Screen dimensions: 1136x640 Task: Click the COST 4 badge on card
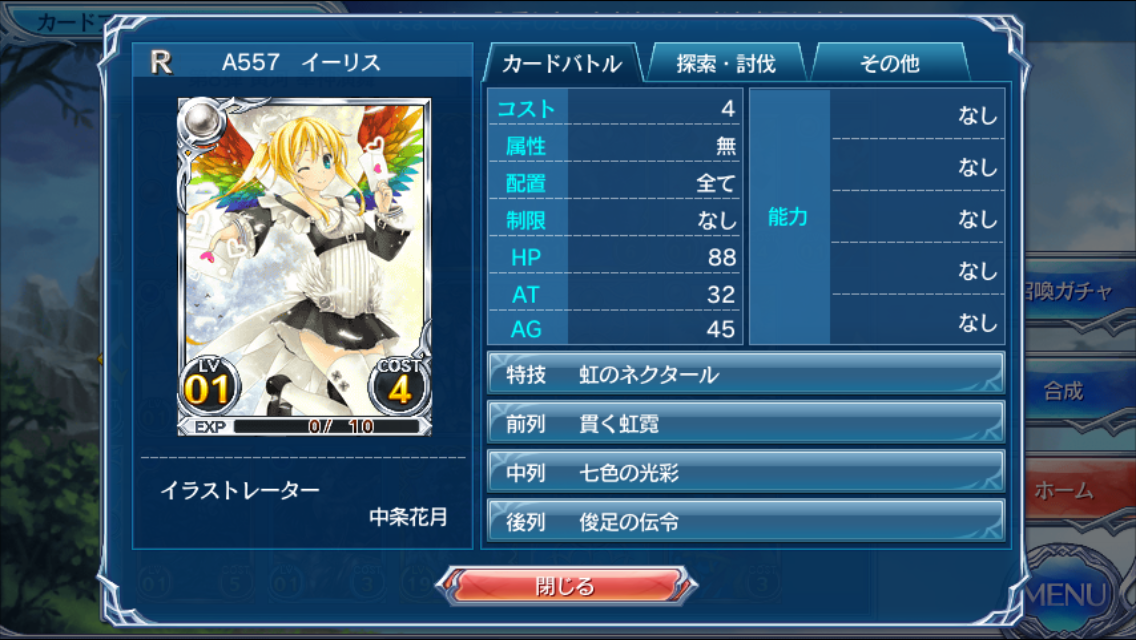[399, 386]
